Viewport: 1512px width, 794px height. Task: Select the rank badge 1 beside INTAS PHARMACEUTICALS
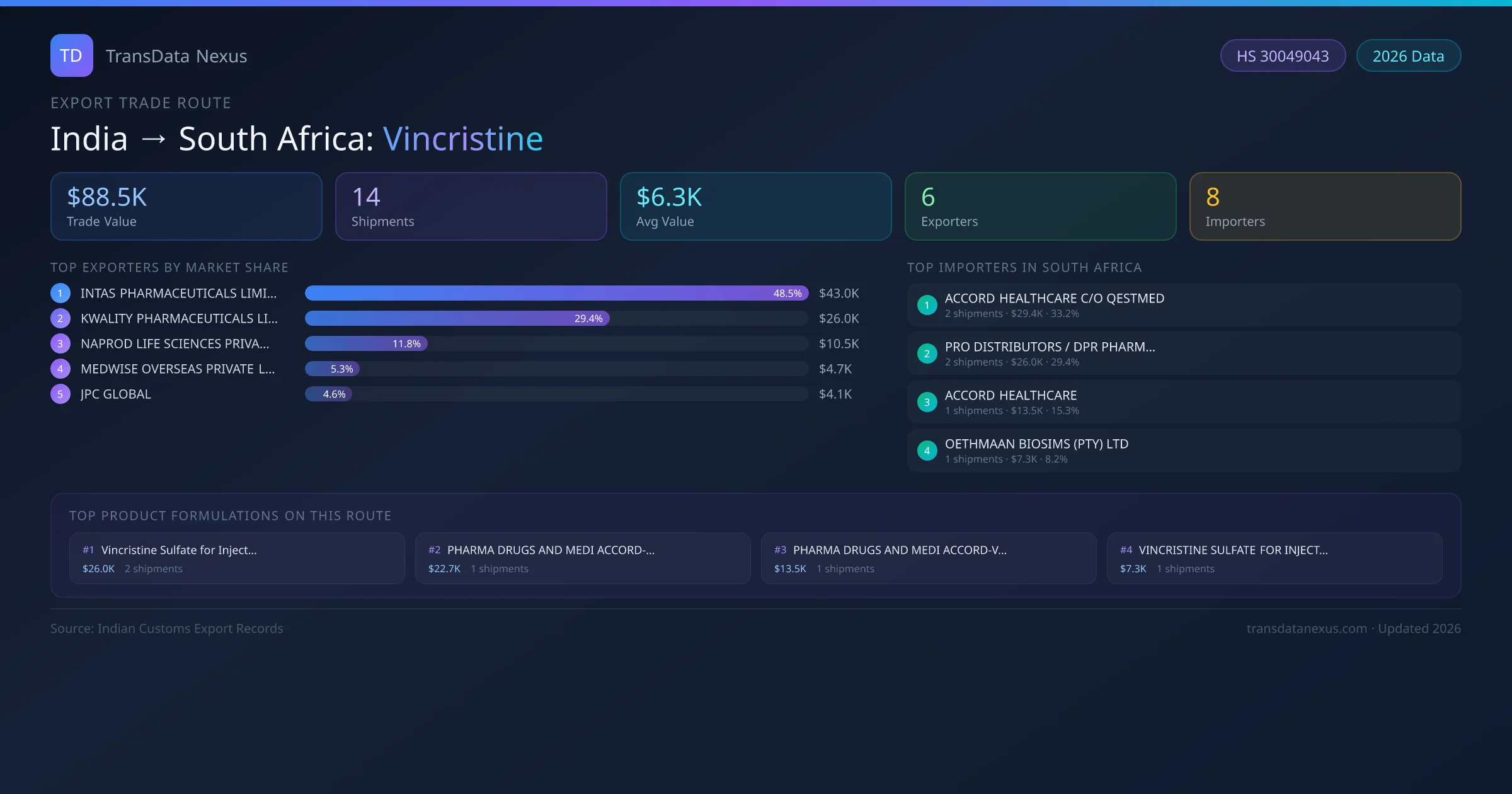click(x=60, y=292)
